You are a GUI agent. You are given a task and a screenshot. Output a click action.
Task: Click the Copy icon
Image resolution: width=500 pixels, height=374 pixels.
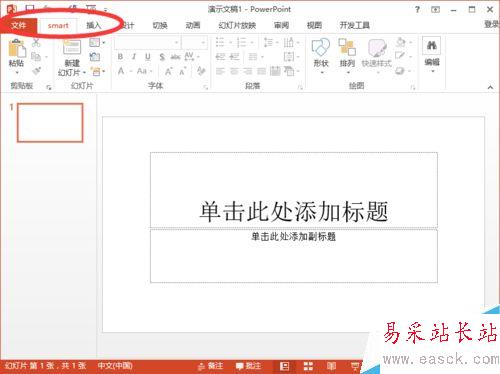pos(36,57)
